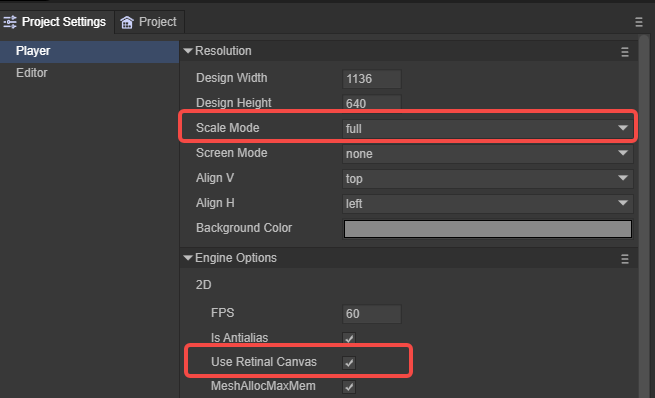Open the Engine Options section menu icon
The height and width of the screenshot is (398, 655).
click(x=625, y=259)
